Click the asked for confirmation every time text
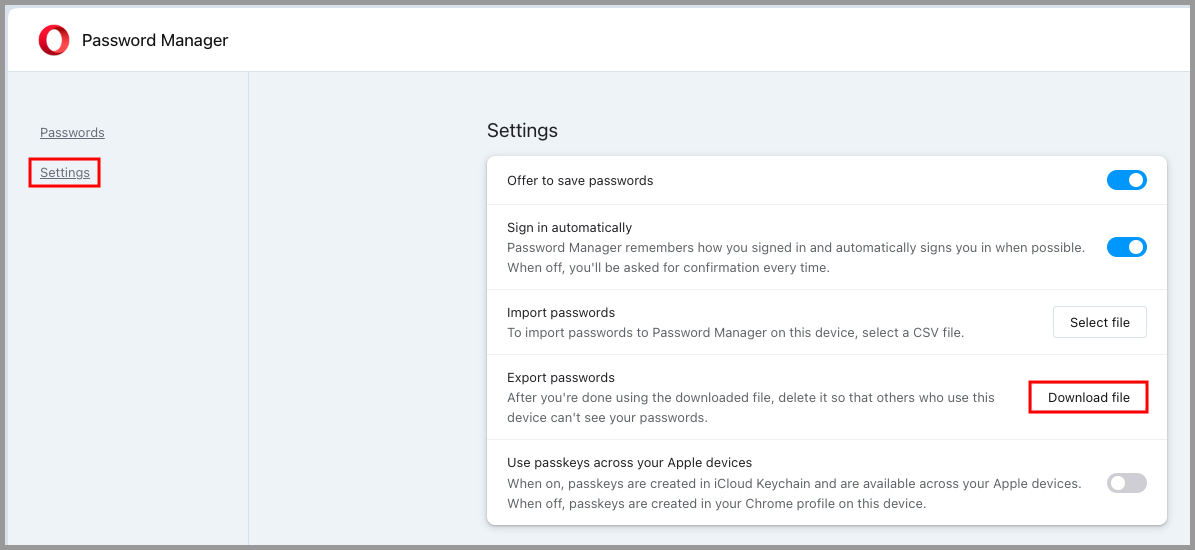The width and height of the screenshot is (1195, 550). [668, 267]
